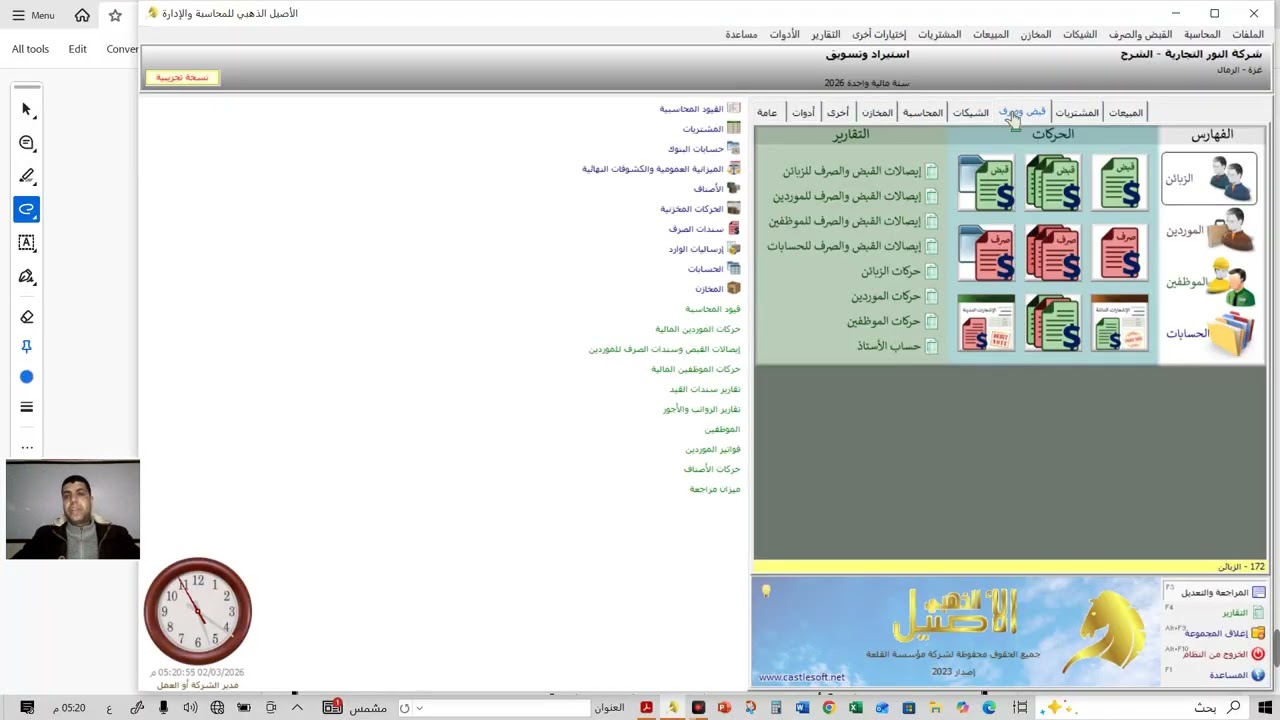Click the Windows Start button

(x=1265, y=708)
